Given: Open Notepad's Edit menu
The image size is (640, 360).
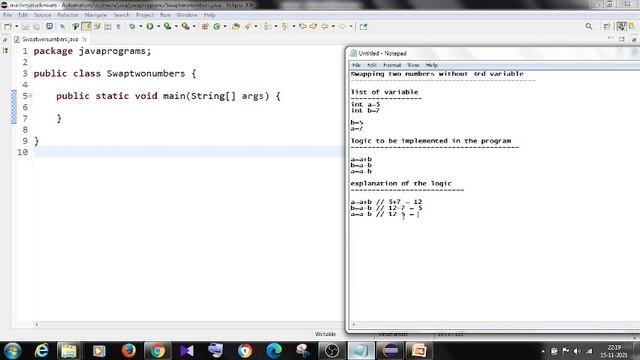Looking at the screenshot, I should click(371, 65).
